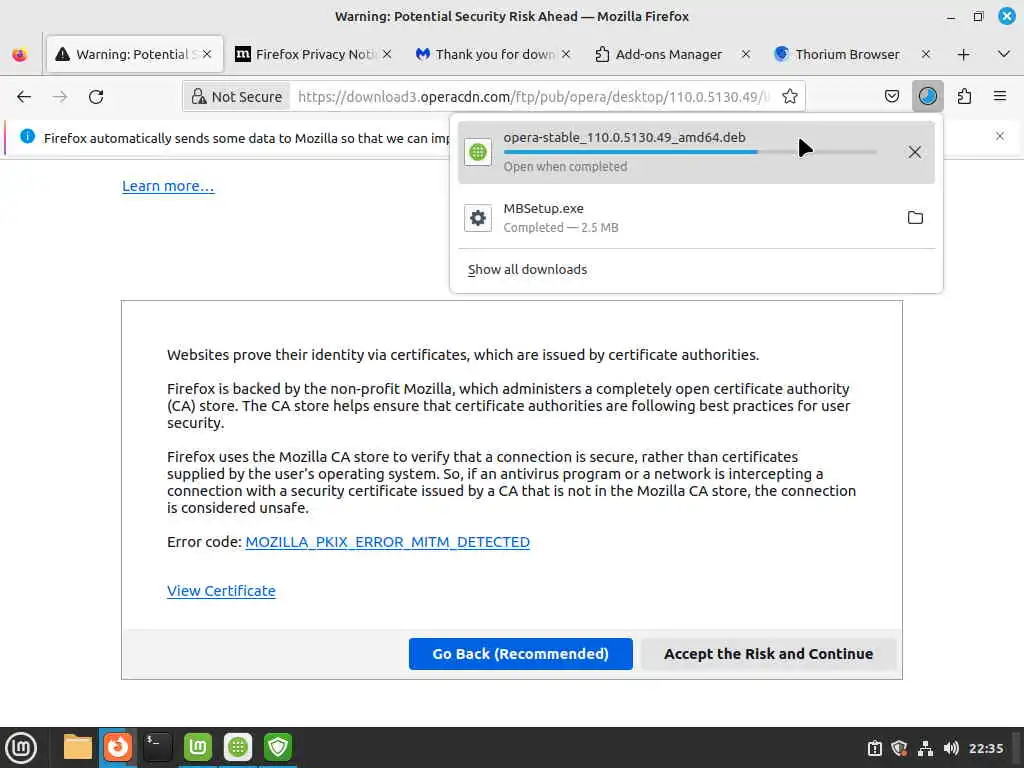Open the Learn more… link
The width and height of the screenshot is (1024, 768).
(168, 186)
